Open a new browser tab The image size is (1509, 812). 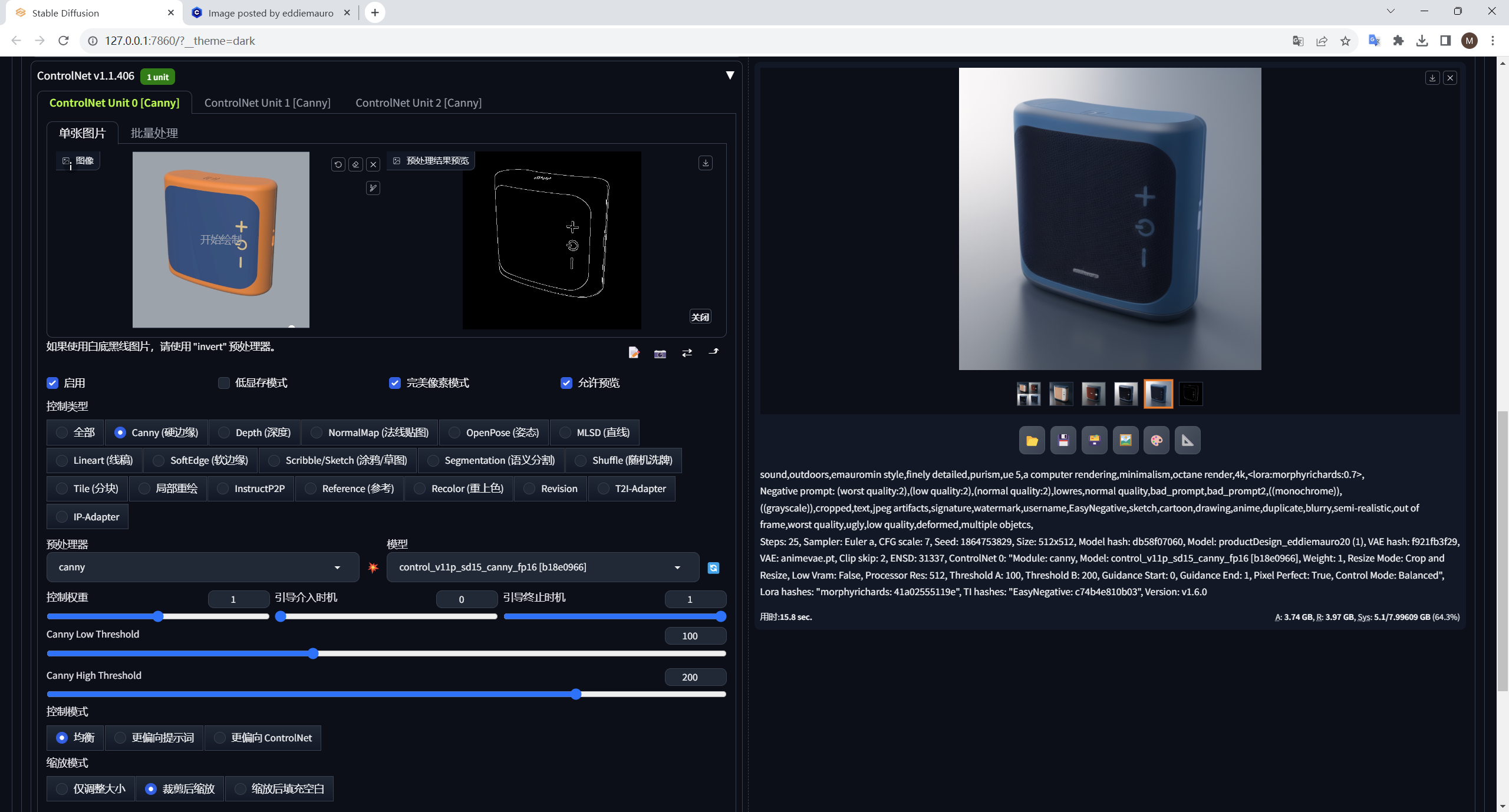pos(374,12)
